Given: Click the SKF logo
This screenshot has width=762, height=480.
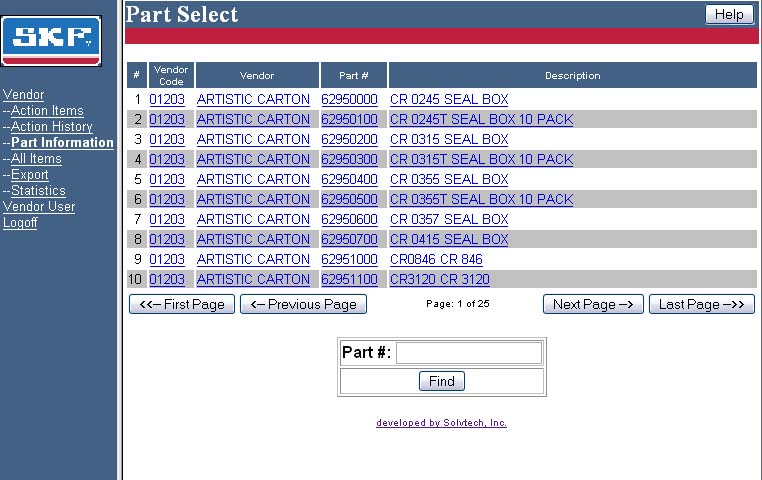Looking at the screenshot, I should pos(51,41).
